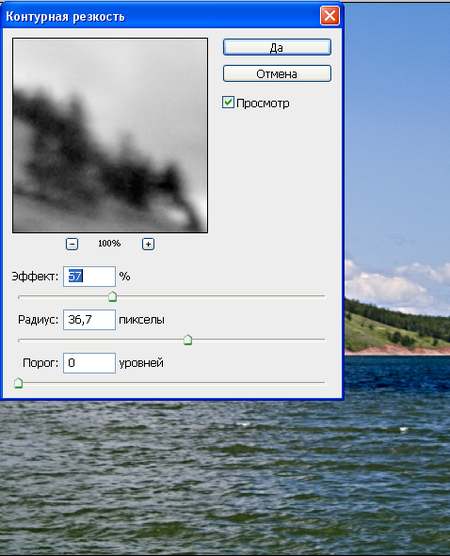Click the Эффект percentage input field
Viewport: 450px width, 556px height.
[x=89, y=276]
